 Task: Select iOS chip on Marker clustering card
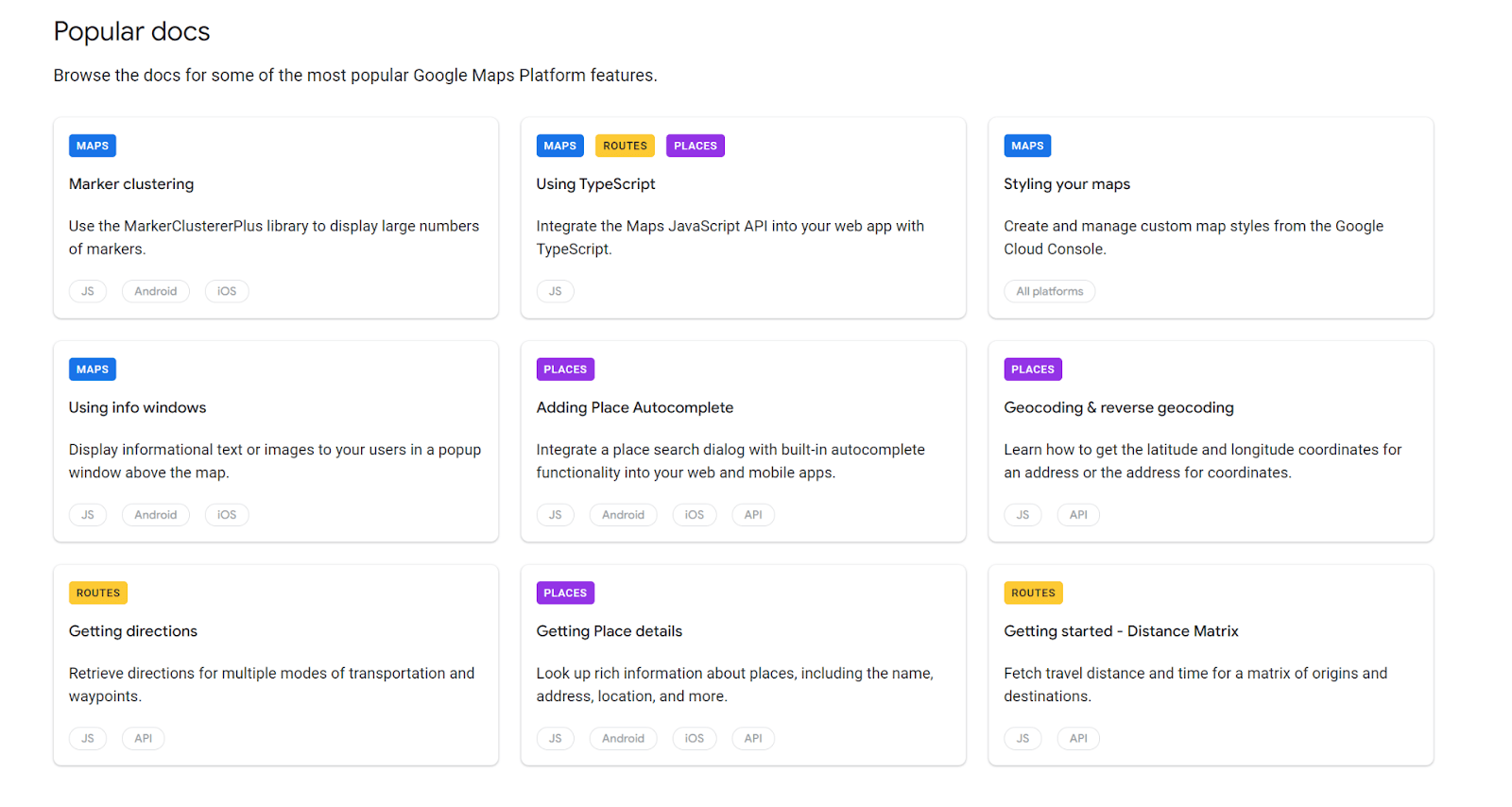[x=227, y=291]
